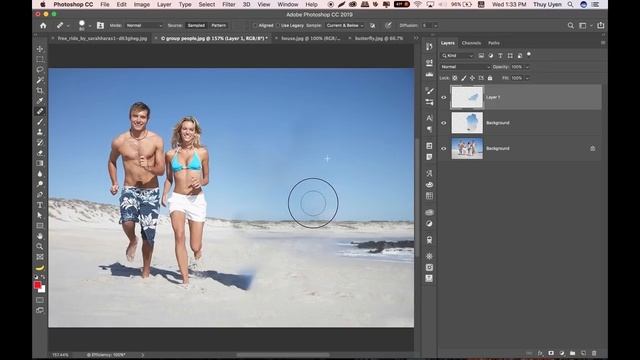The image size is (640, 360).
Task: Click the new group folder icon
Action: tap(572, 353)
